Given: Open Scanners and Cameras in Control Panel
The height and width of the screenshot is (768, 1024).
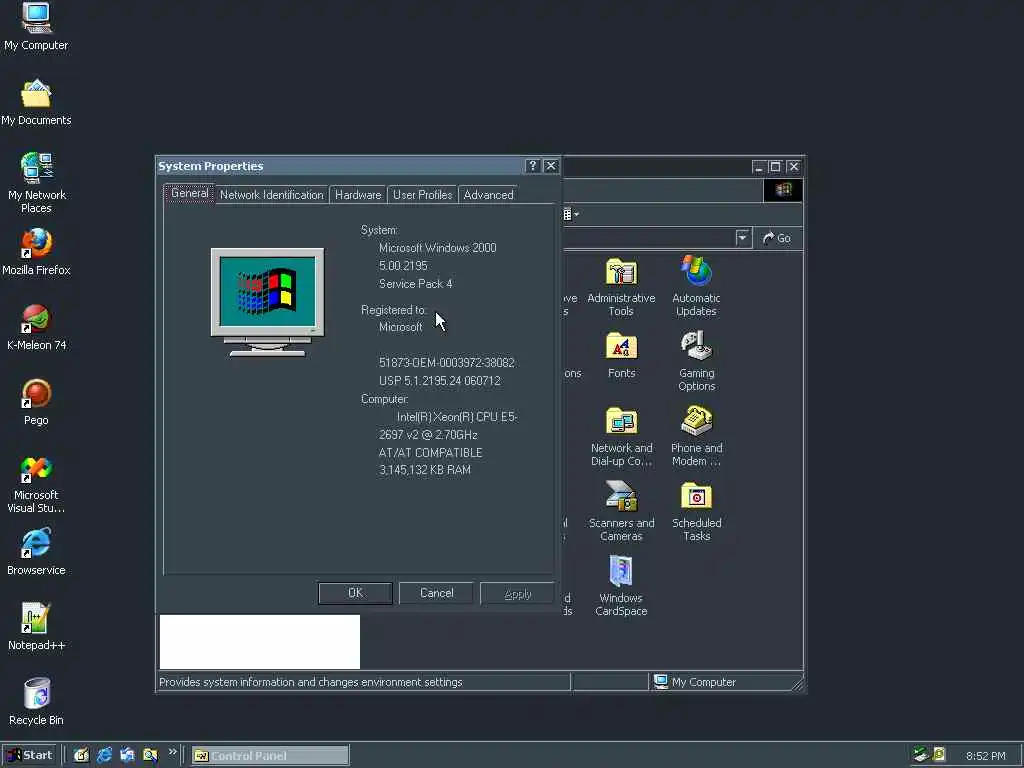Looking at the screenshot, I should coord(621,511).
